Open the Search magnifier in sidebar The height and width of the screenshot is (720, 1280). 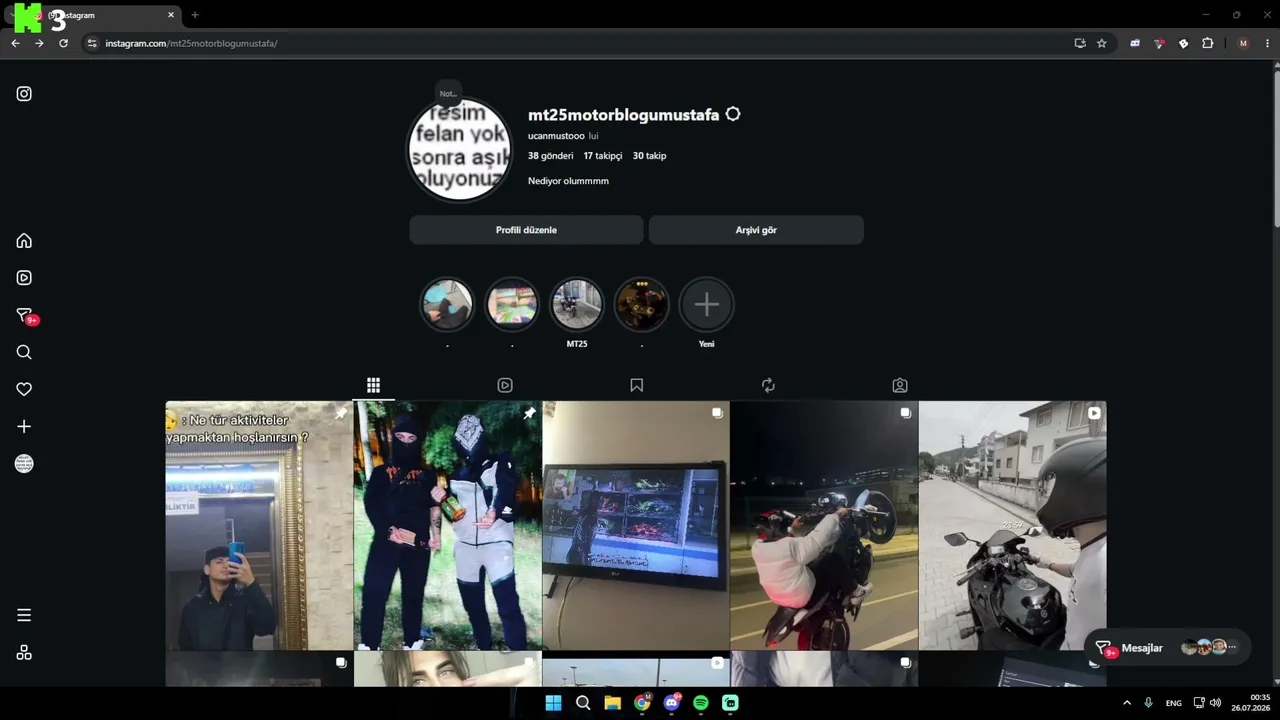click(x=24, y=352)
